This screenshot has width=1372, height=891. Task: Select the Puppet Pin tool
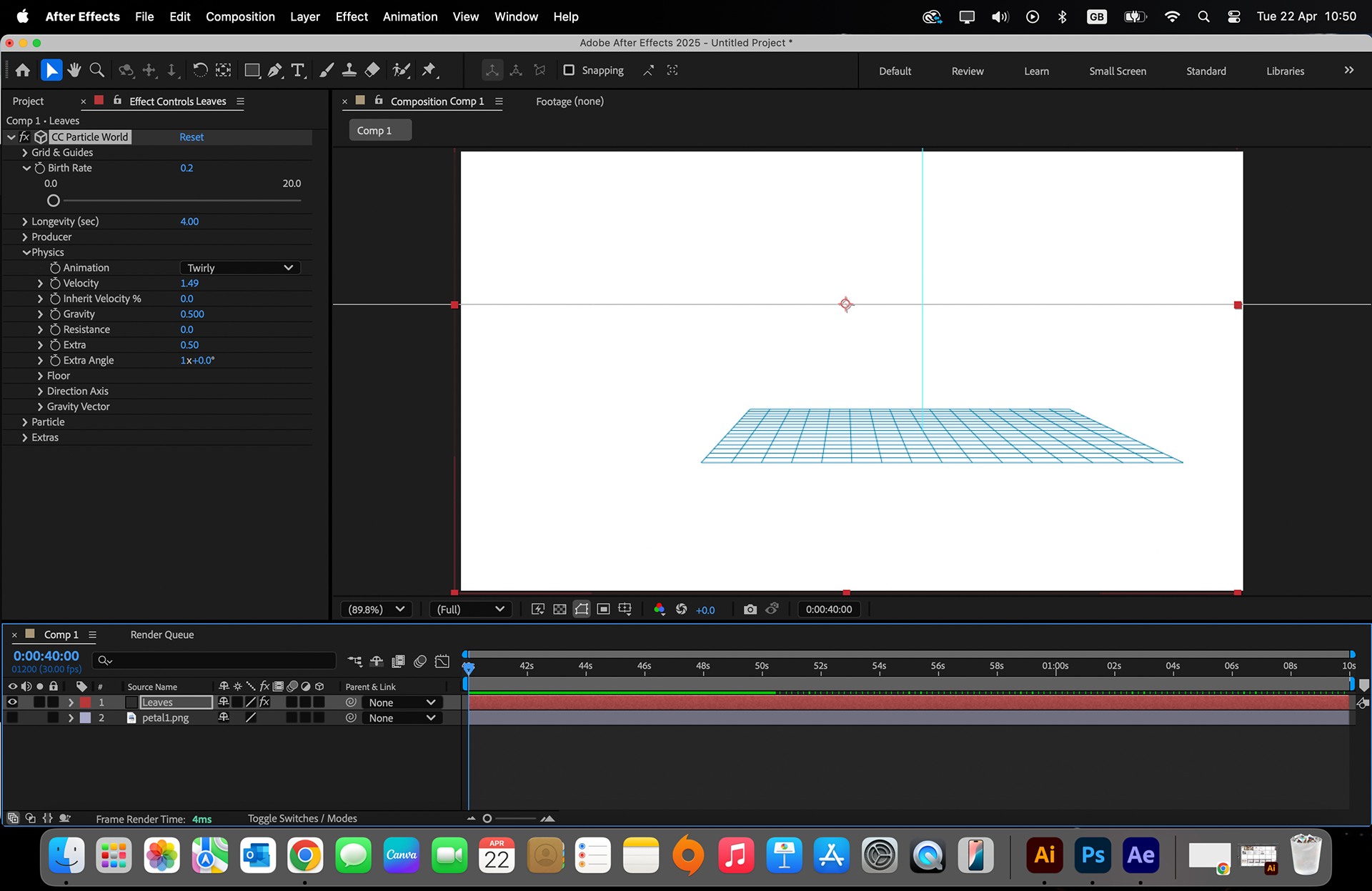(429, 70)
